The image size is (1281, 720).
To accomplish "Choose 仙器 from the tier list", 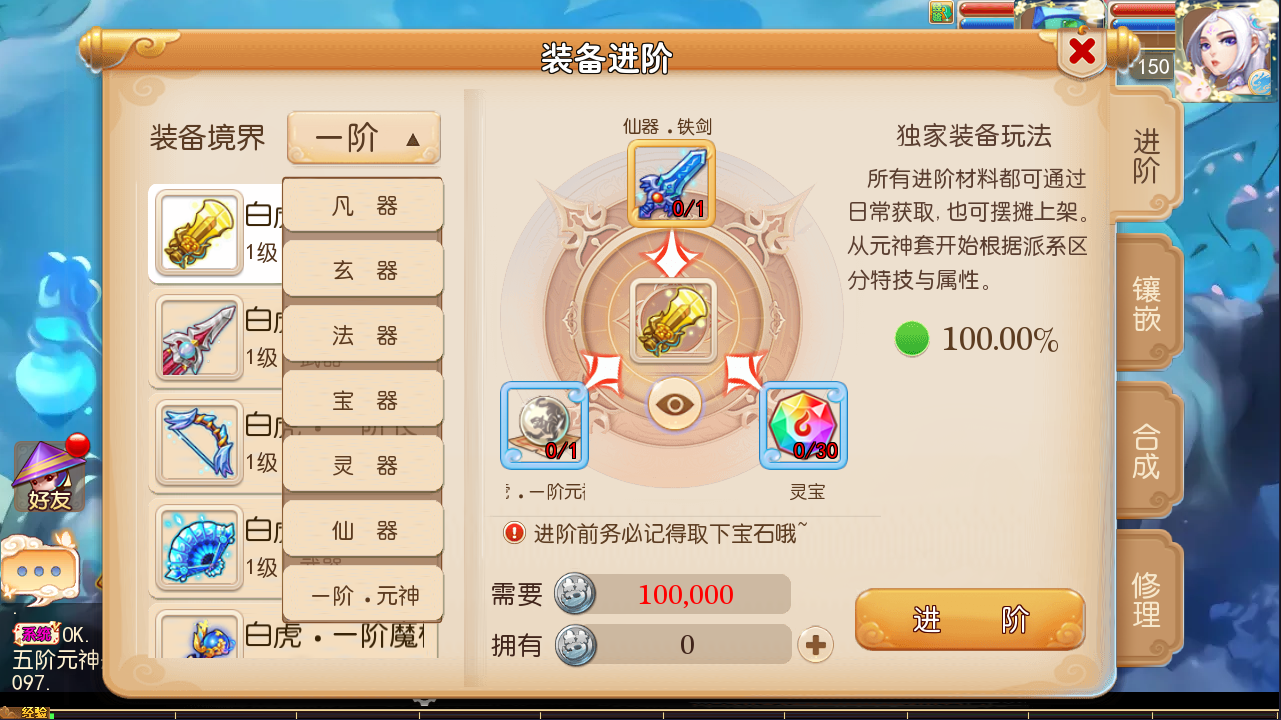I will [364, 531].
